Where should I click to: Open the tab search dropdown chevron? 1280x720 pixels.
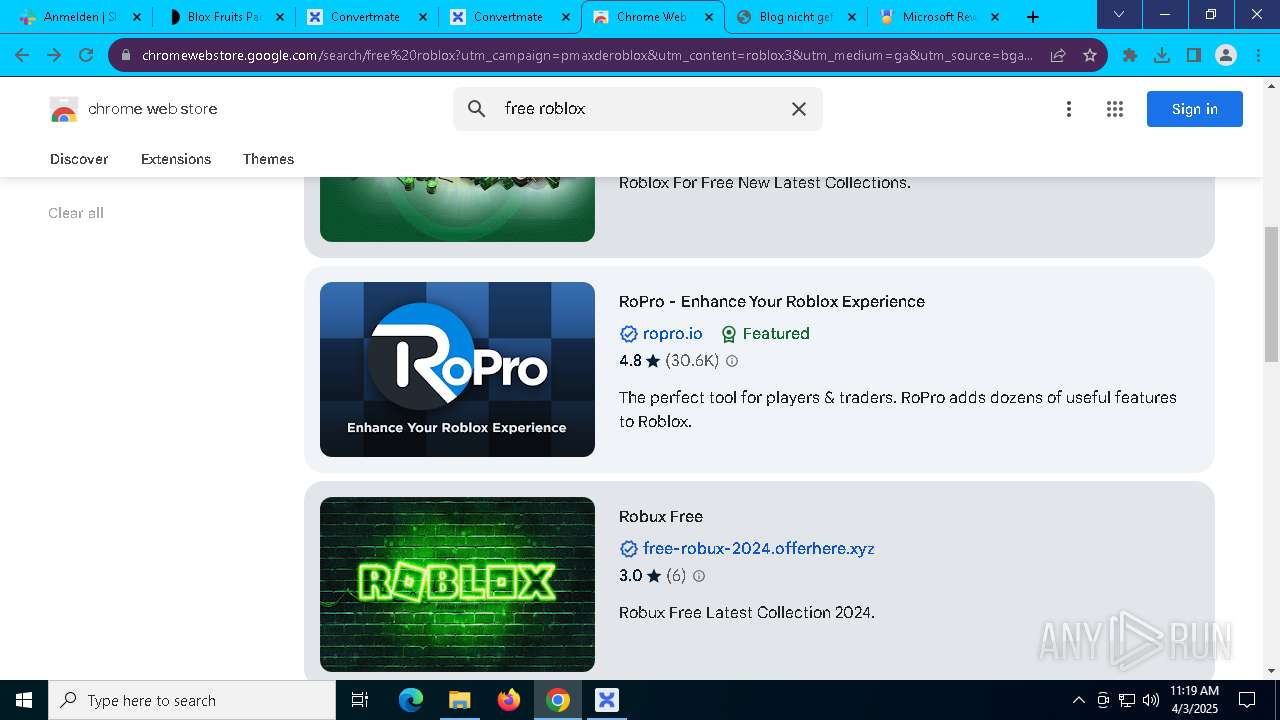click(x=1119, y=15)
